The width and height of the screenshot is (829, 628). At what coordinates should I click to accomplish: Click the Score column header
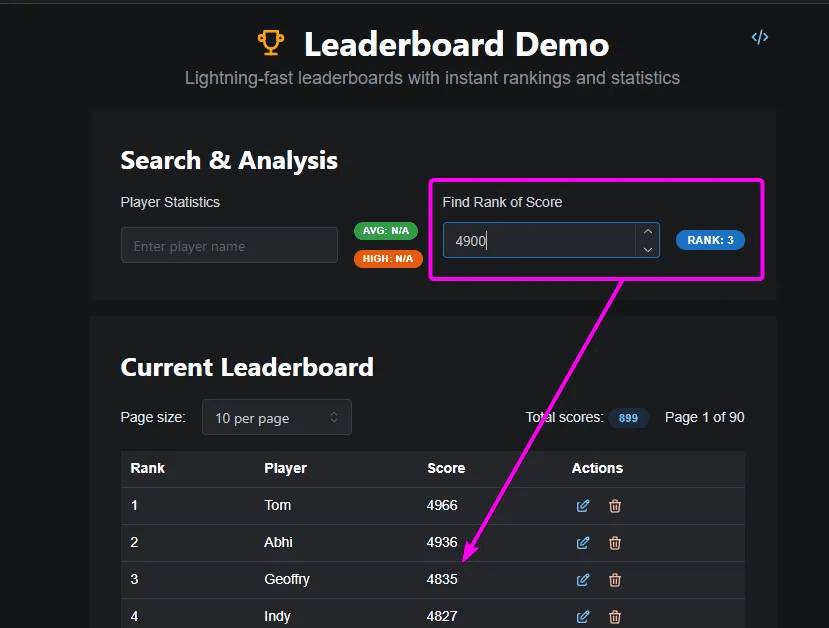coord(446,468)
